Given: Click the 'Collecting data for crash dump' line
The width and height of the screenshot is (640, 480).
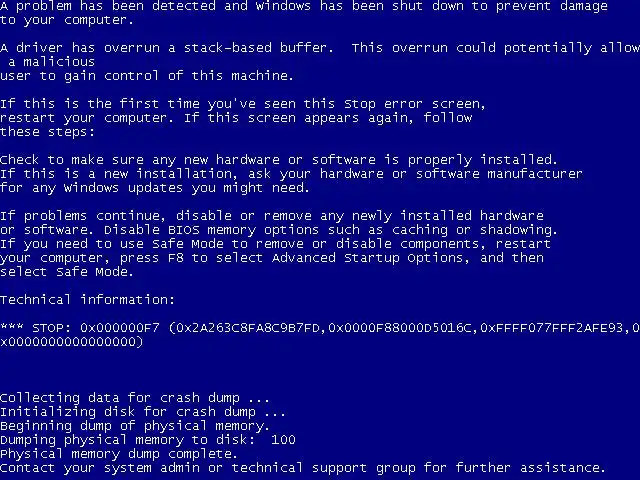Looking at the screenshot, I should (135, 398).
